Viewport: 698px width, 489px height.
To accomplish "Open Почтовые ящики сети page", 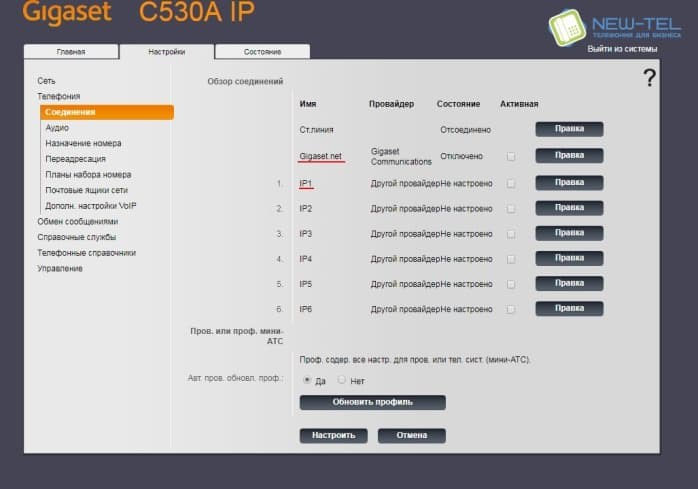I will 86,190.
